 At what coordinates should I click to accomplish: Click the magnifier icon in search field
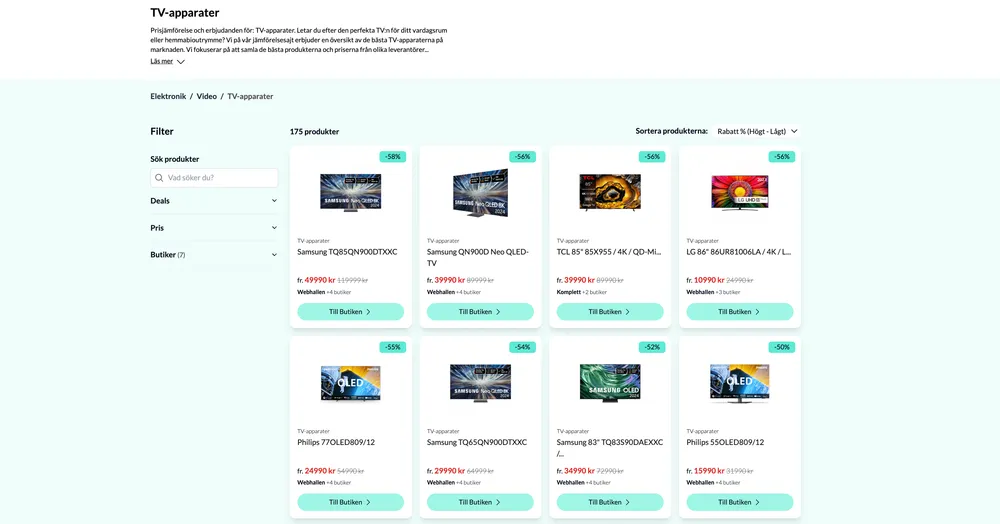pos(159,178)
